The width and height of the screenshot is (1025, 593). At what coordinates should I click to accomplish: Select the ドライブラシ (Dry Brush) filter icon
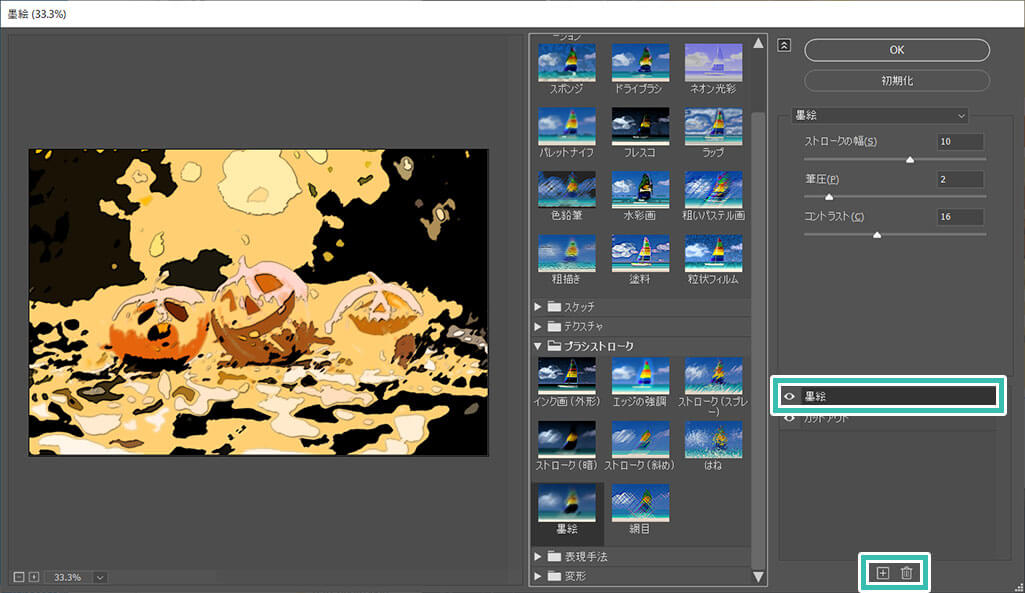tap(640, 62)
